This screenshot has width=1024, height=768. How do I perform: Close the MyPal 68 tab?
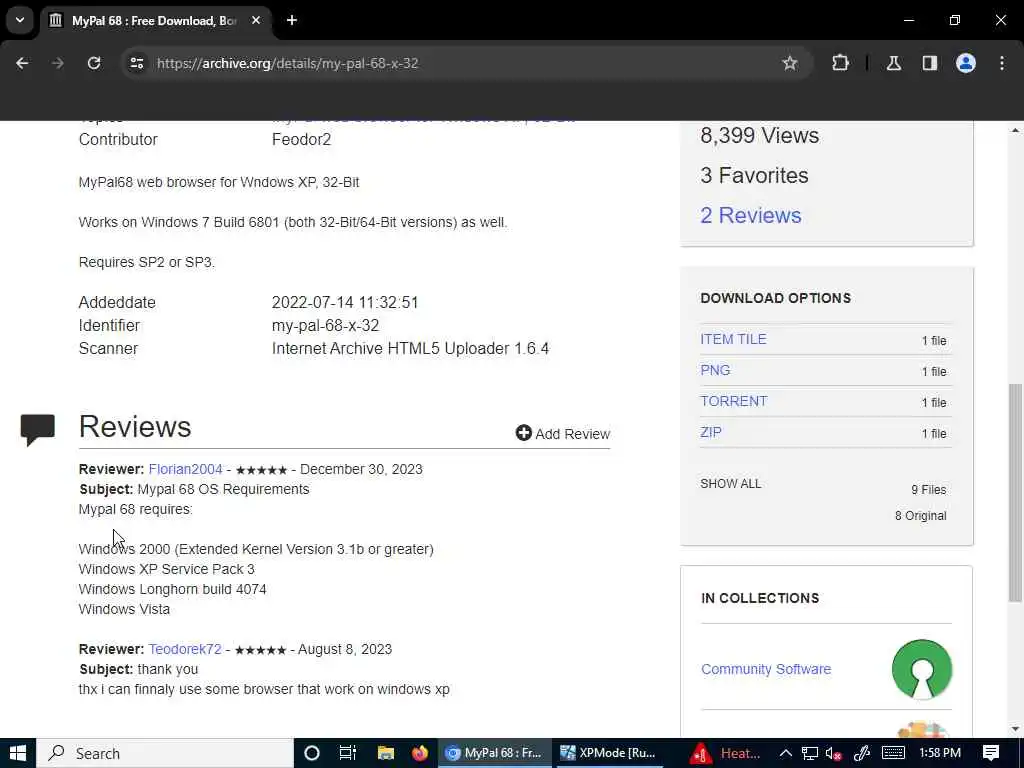click(256, 20)
